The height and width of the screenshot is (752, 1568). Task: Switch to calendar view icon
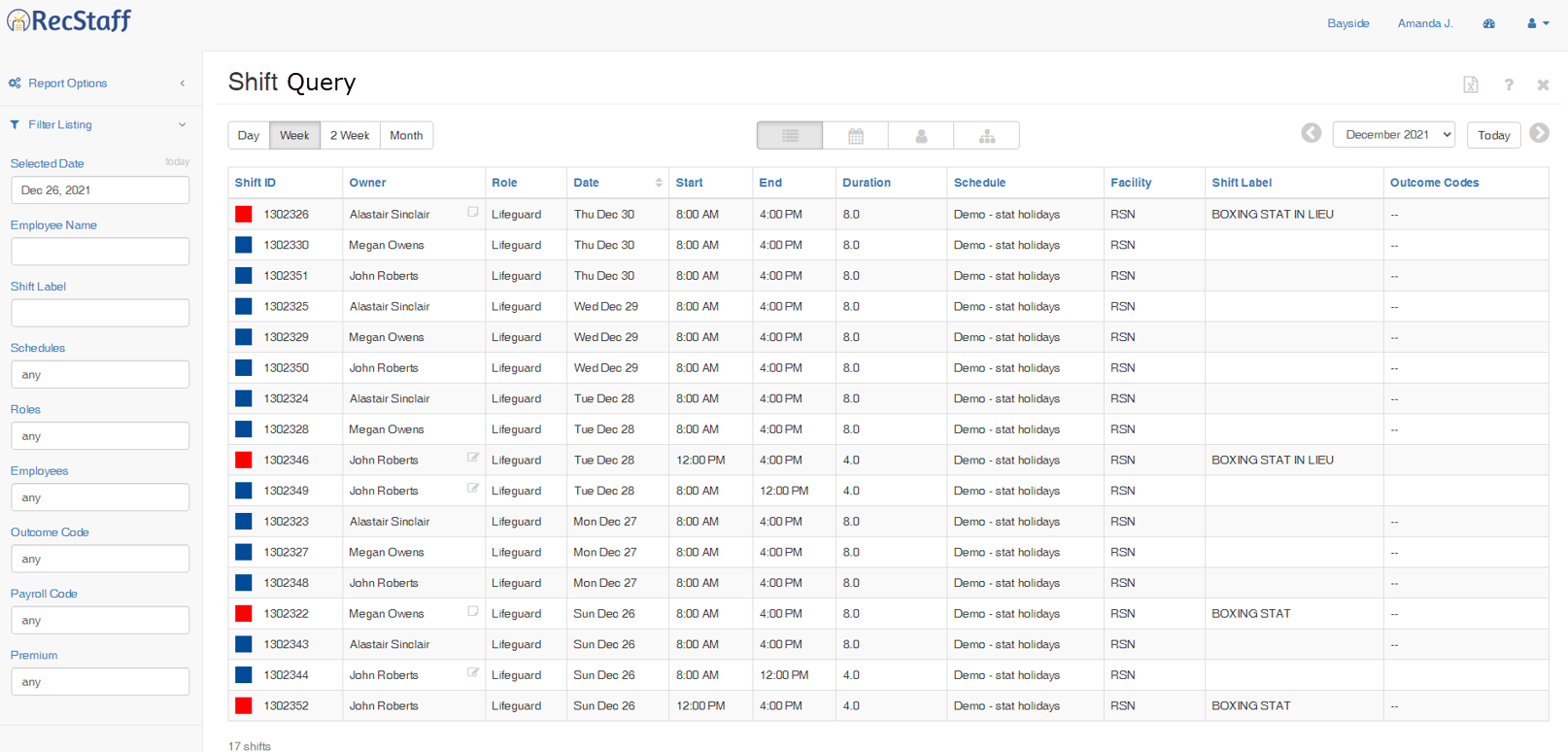click(856, 136)
